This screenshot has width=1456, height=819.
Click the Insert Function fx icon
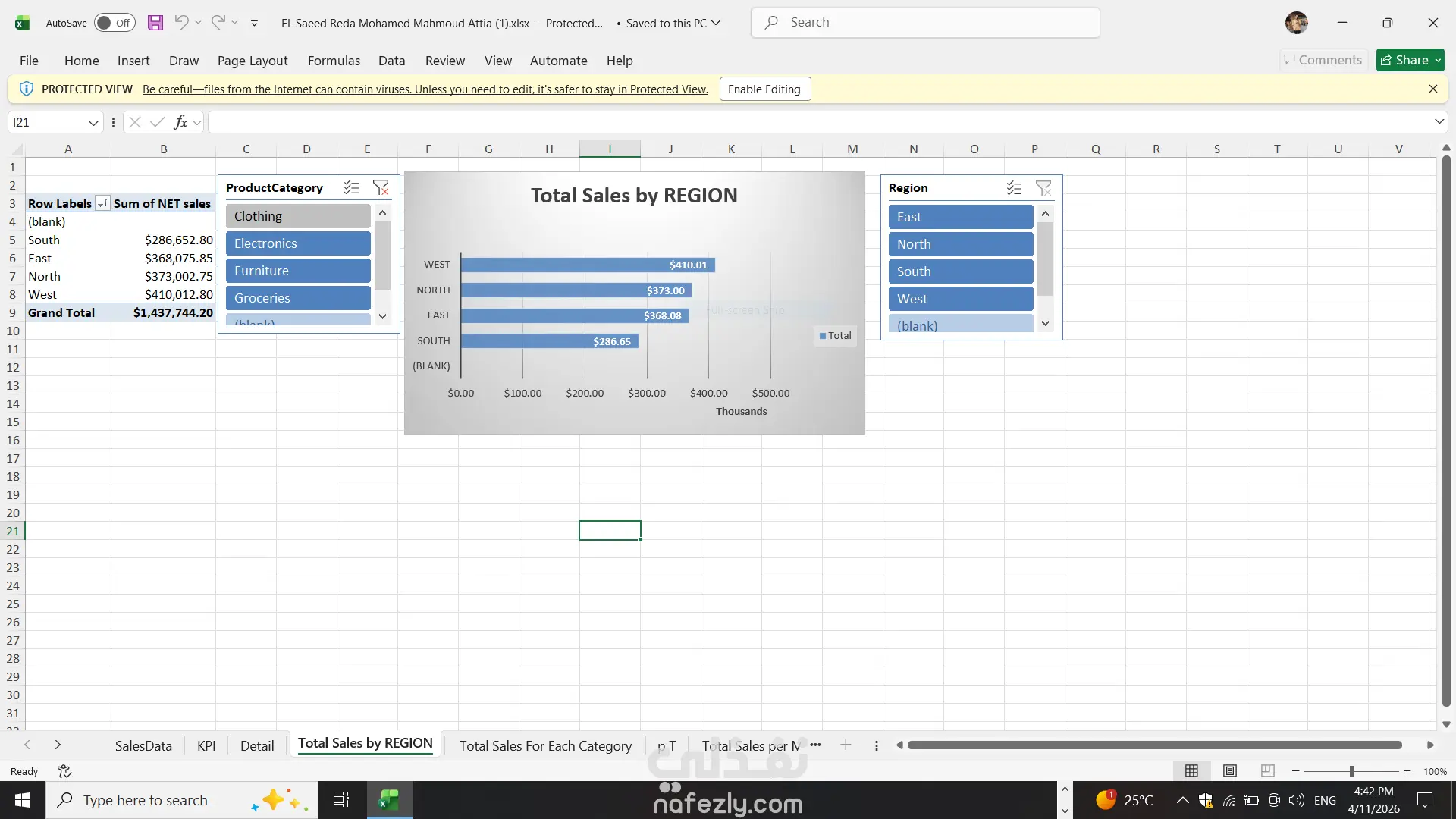[180, 122]
